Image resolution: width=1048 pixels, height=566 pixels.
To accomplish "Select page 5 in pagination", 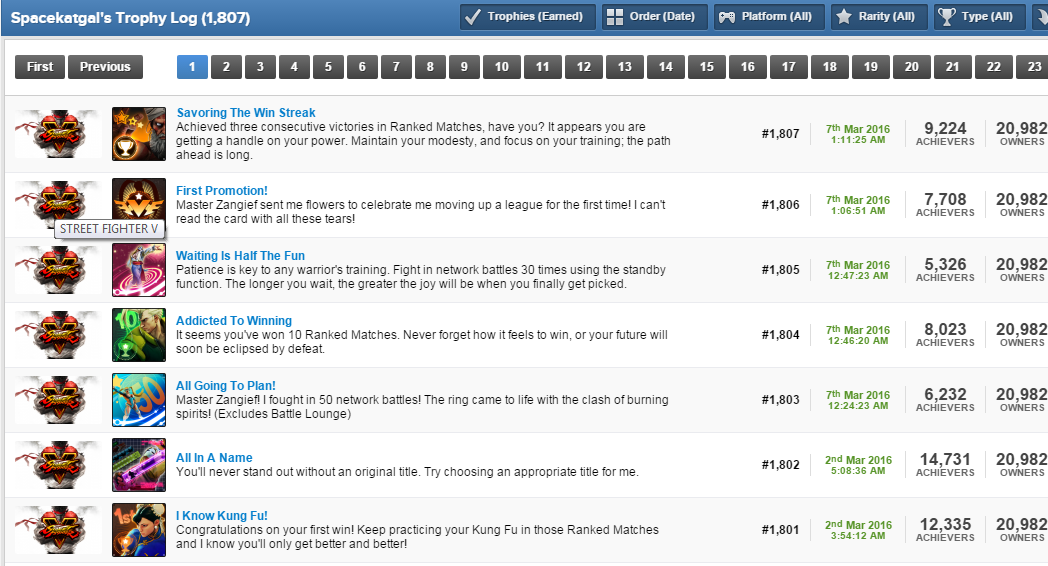I will tap(328, 67).
